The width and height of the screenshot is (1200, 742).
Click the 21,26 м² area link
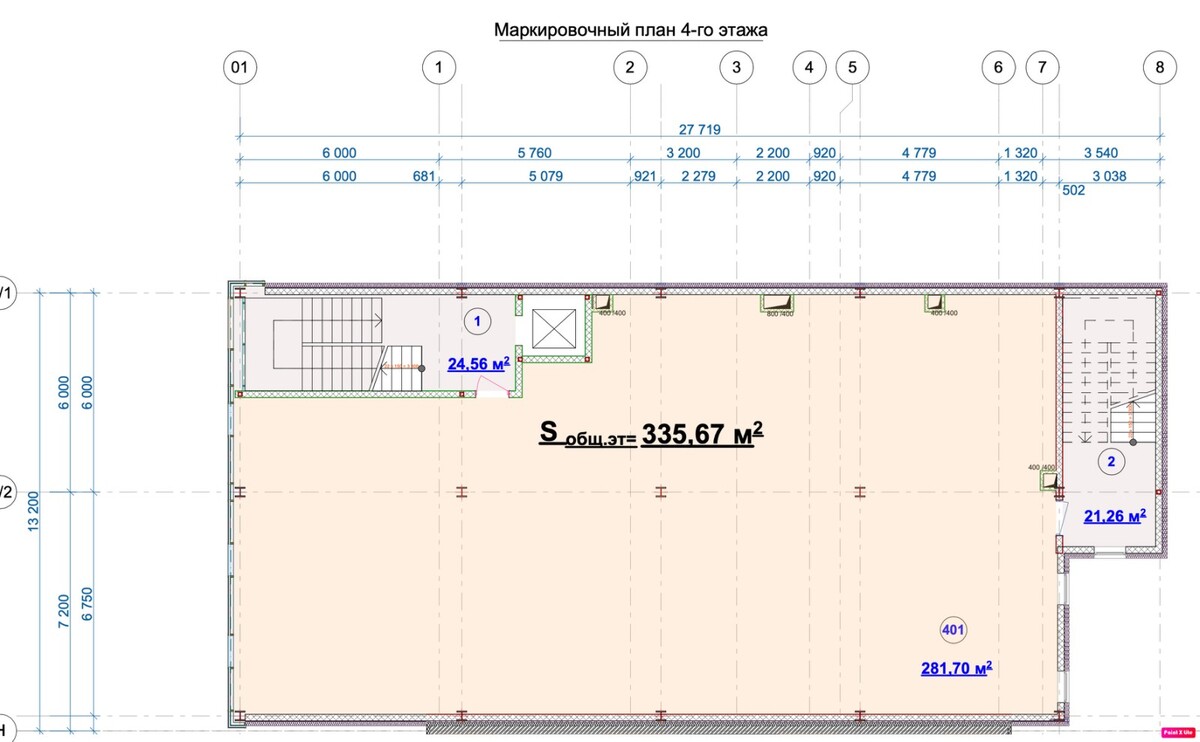[x=1114, y=516]
